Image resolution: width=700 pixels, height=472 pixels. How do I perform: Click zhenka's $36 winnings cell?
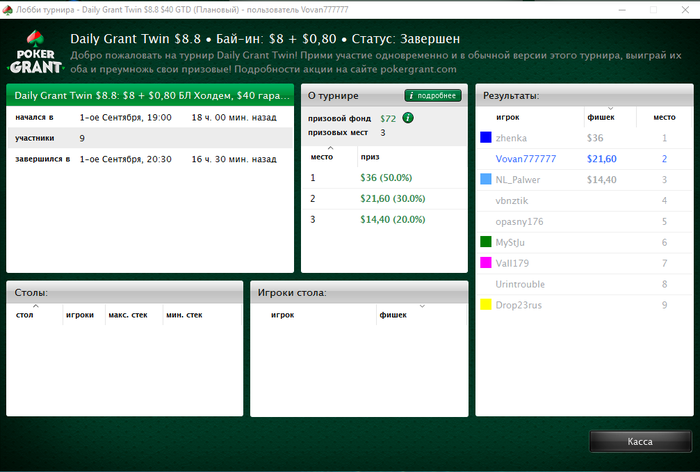coord(595,138)
